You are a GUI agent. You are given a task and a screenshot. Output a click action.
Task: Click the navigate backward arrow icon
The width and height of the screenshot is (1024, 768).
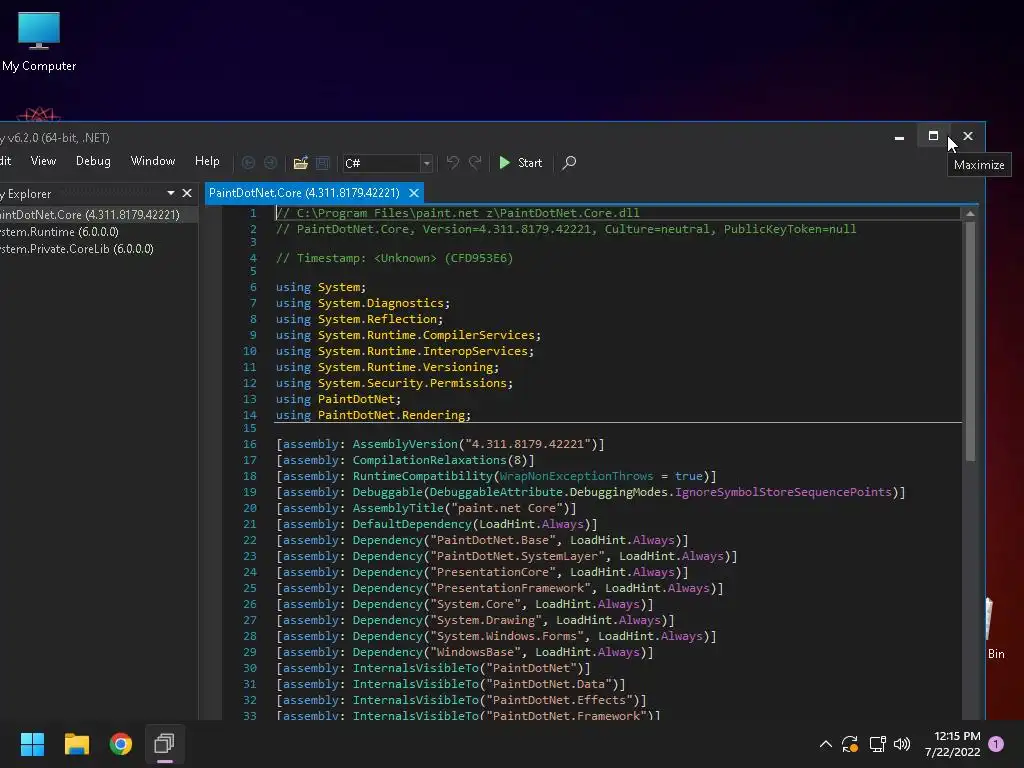pos(248,163)
